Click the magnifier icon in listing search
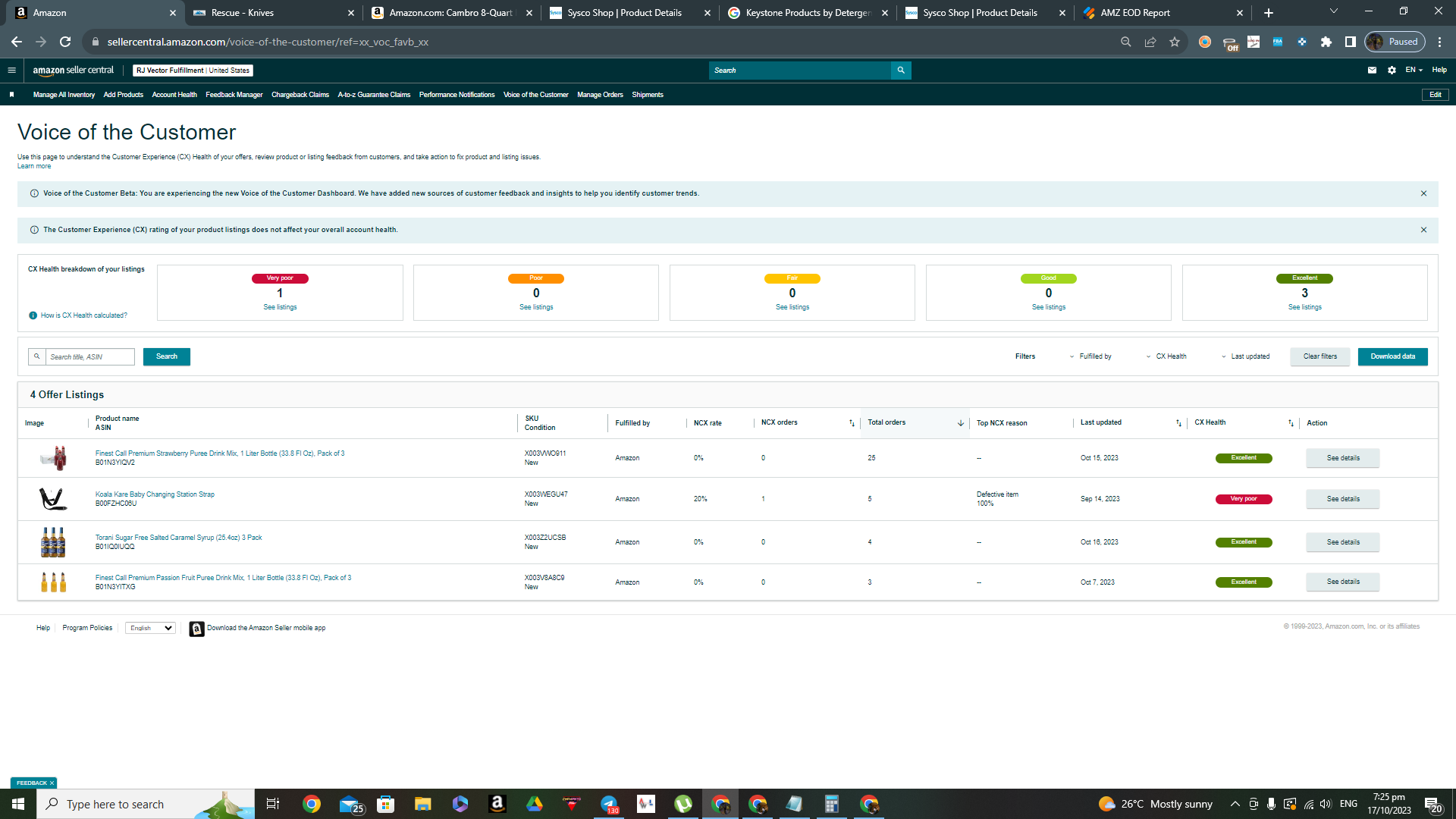1456x819 pixels. pyautogui.click(x=36, y=356)
